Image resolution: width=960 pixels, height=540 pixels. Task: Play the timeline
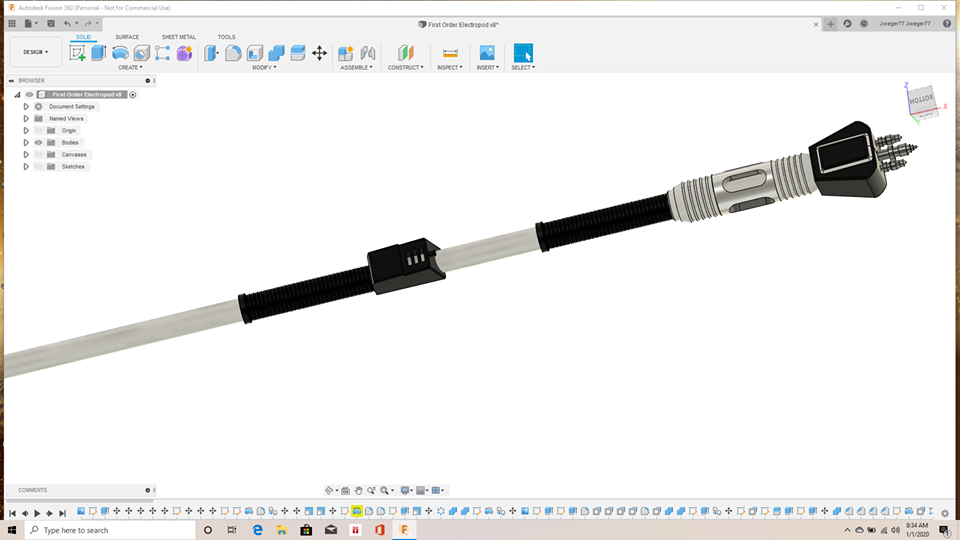tap(37, 513)
